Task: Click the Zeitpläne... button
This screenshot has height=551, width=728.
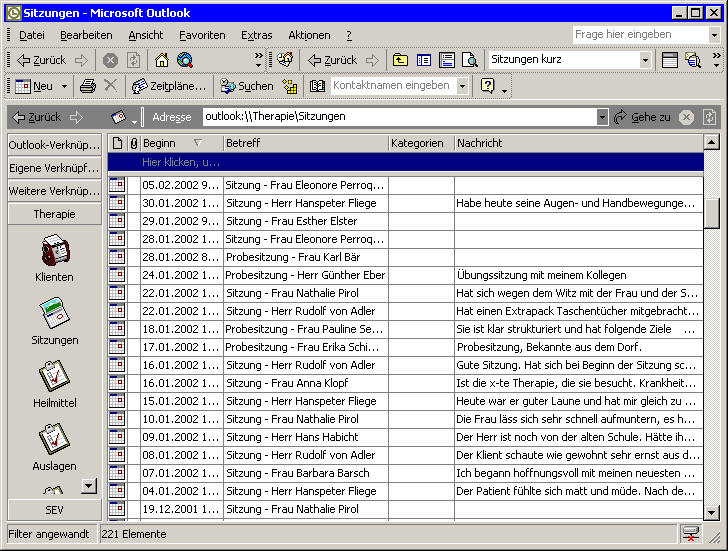Action: click(168, 86)
